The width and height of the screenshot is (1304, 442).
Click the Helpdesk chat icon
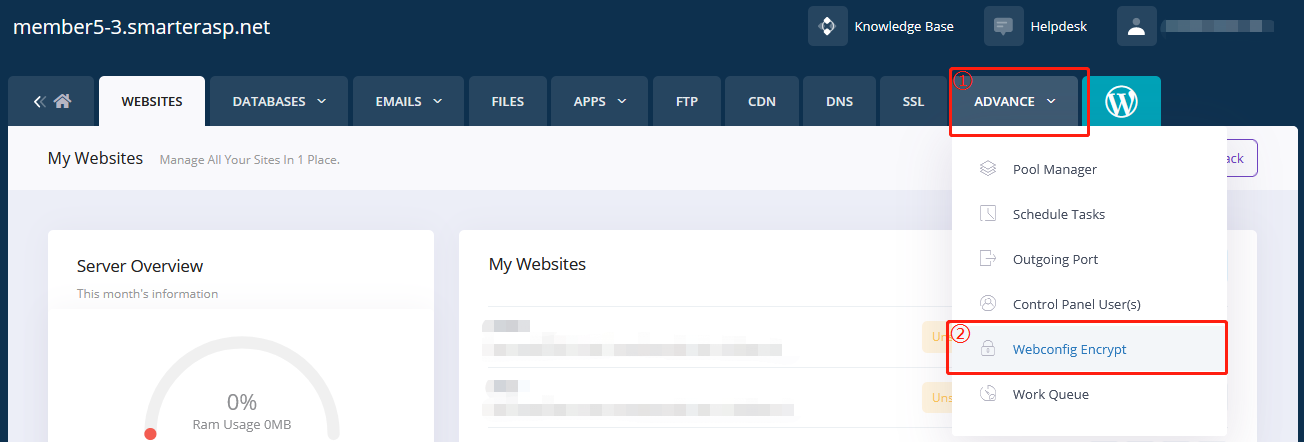(1003, 26)
